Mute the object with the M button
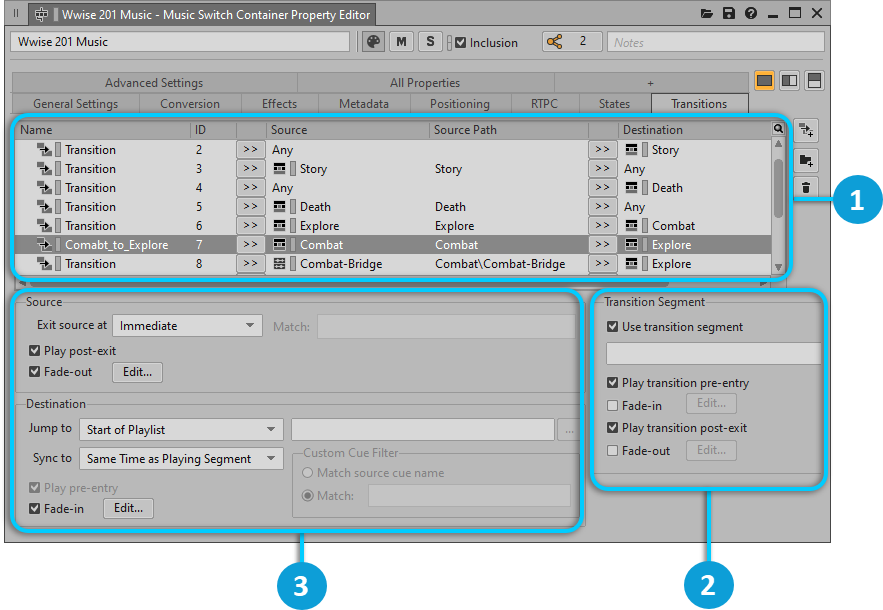Screen dimensions: 883x610 point(402,42)
